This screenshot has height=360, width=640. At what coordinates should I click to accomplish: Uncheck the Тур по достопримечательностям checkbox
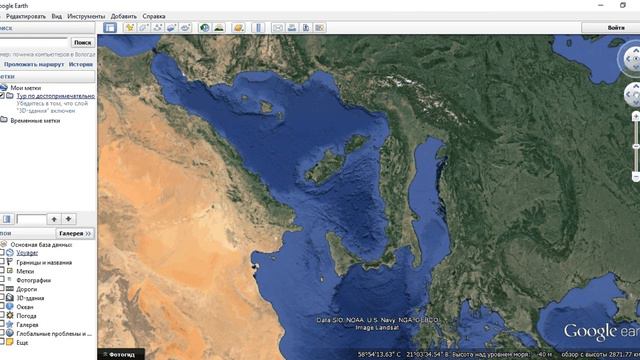tap(2, 96)
